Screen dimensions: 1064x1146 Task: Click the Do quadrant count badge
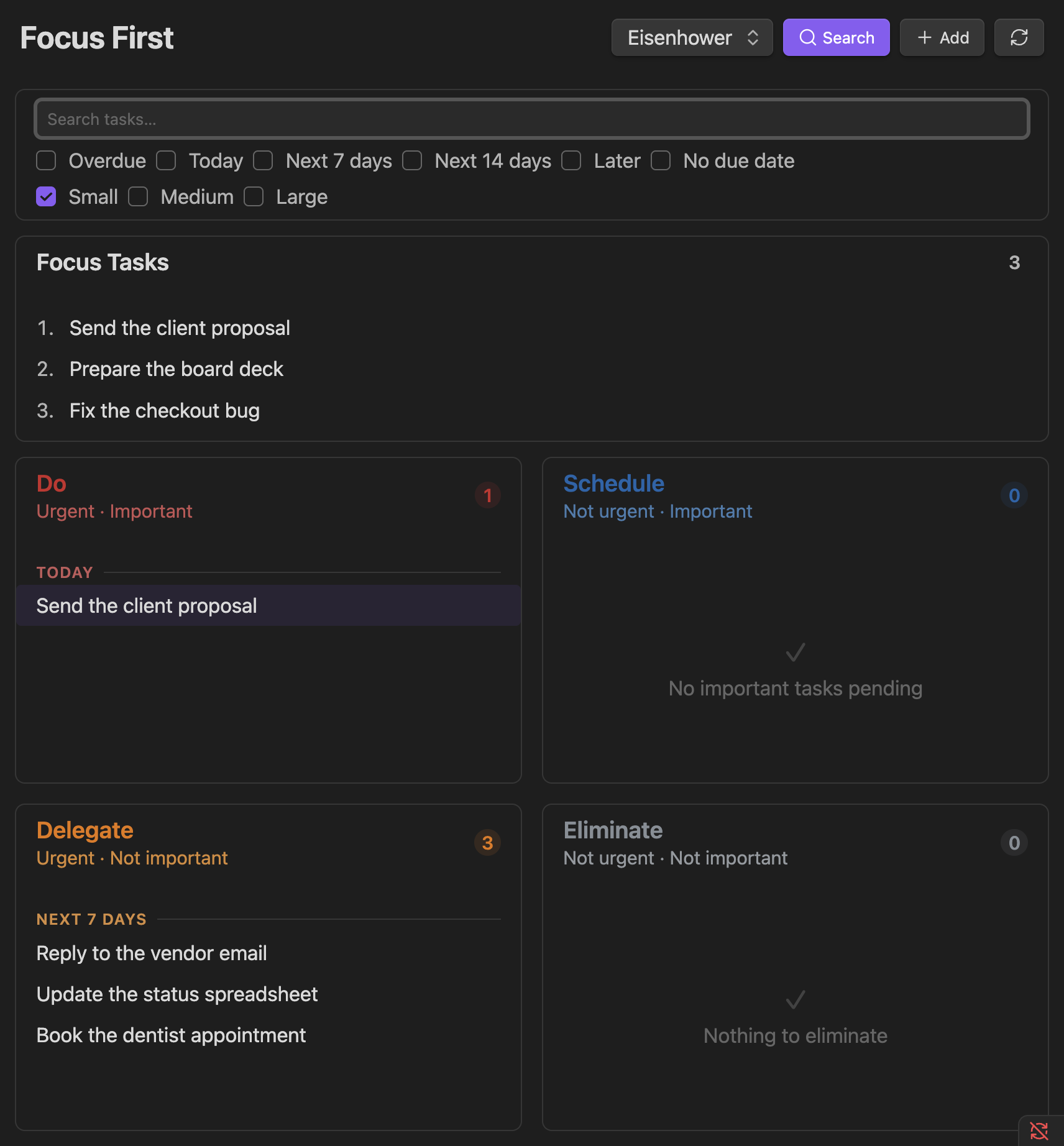[488, 495]
